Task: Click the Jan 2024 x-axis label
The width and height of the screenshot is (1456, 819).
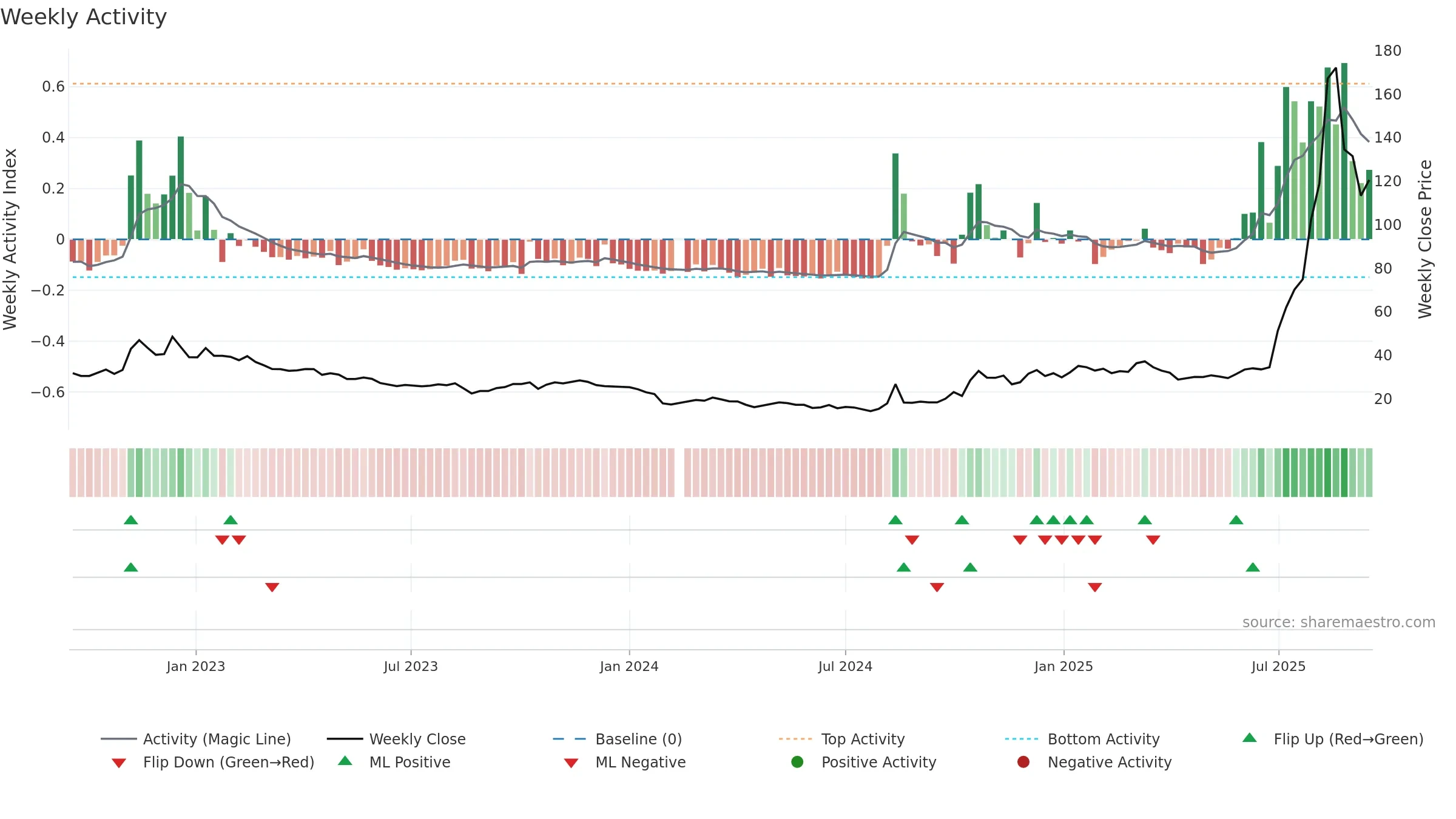Action: [x=629, y=666]
